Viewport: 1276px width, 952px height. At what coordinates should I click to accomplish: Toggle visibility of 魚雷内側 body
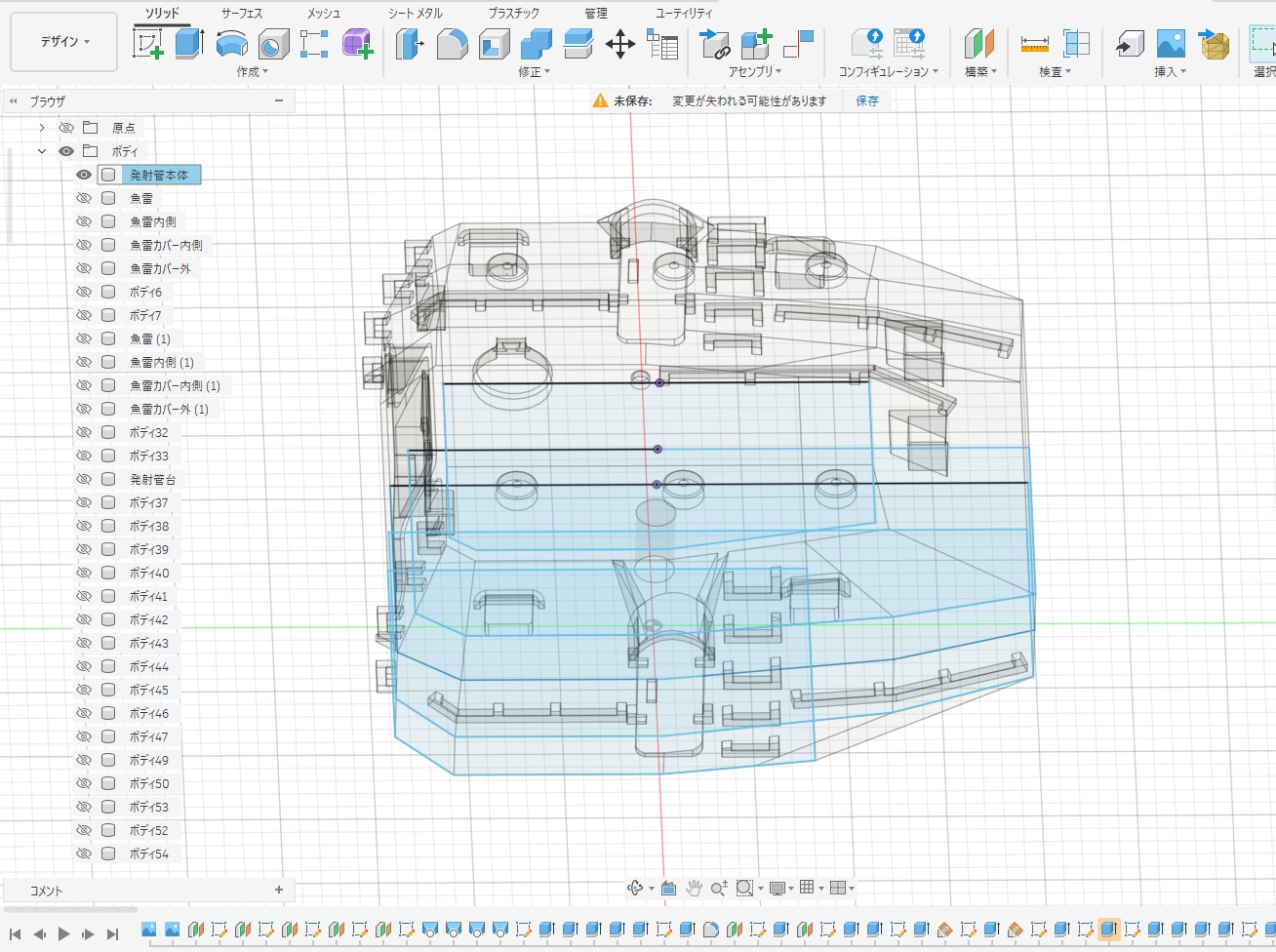point(84,221)
